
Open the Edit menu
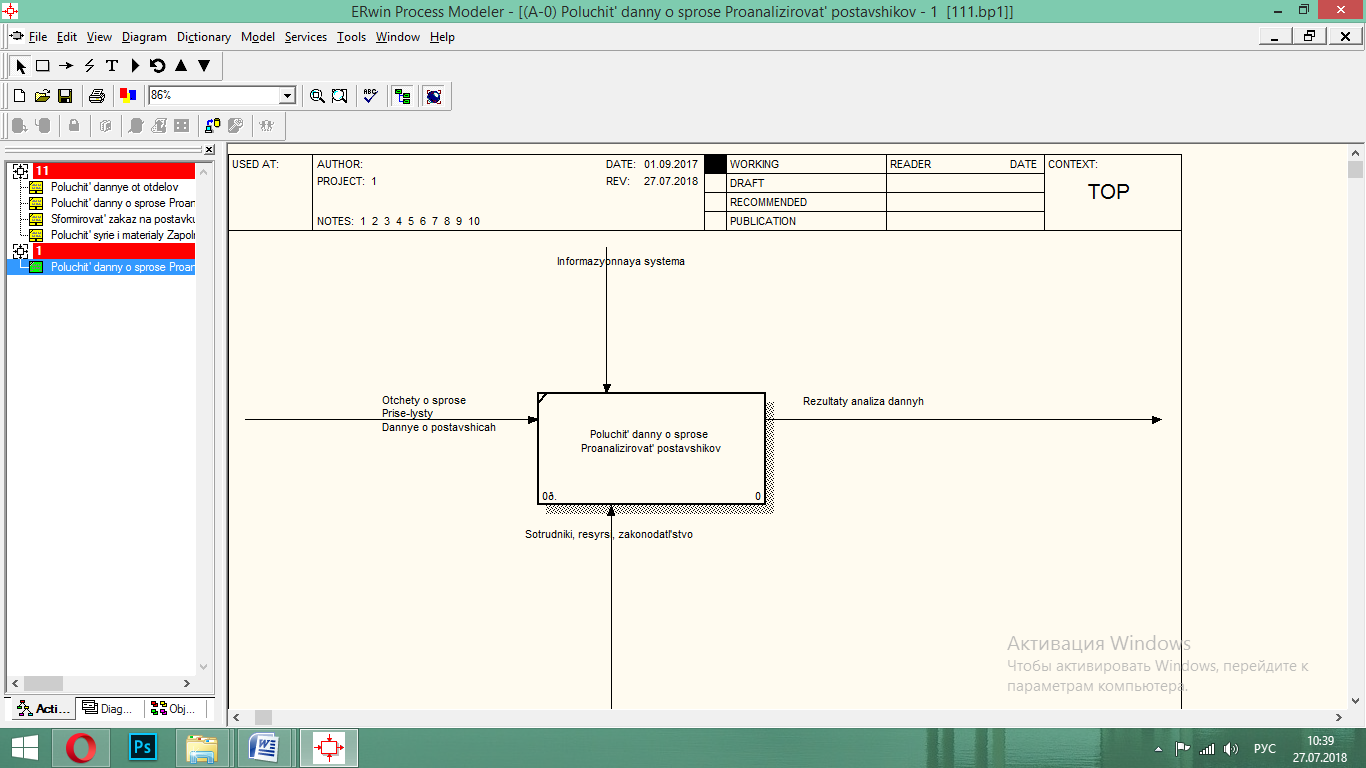pos(67,37)
